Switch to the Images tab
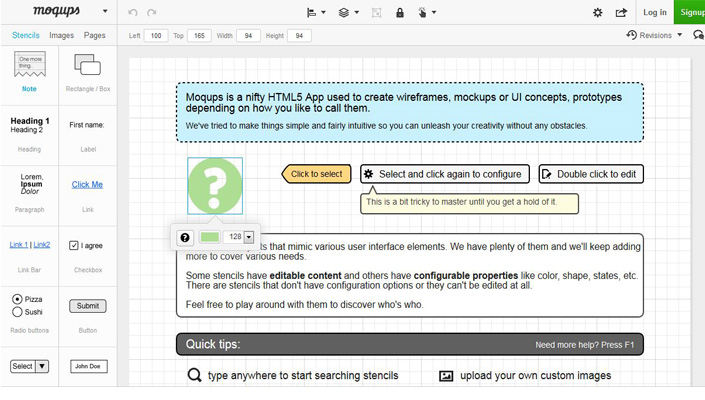This screenshot has width=705, height=400. point(62,35)
